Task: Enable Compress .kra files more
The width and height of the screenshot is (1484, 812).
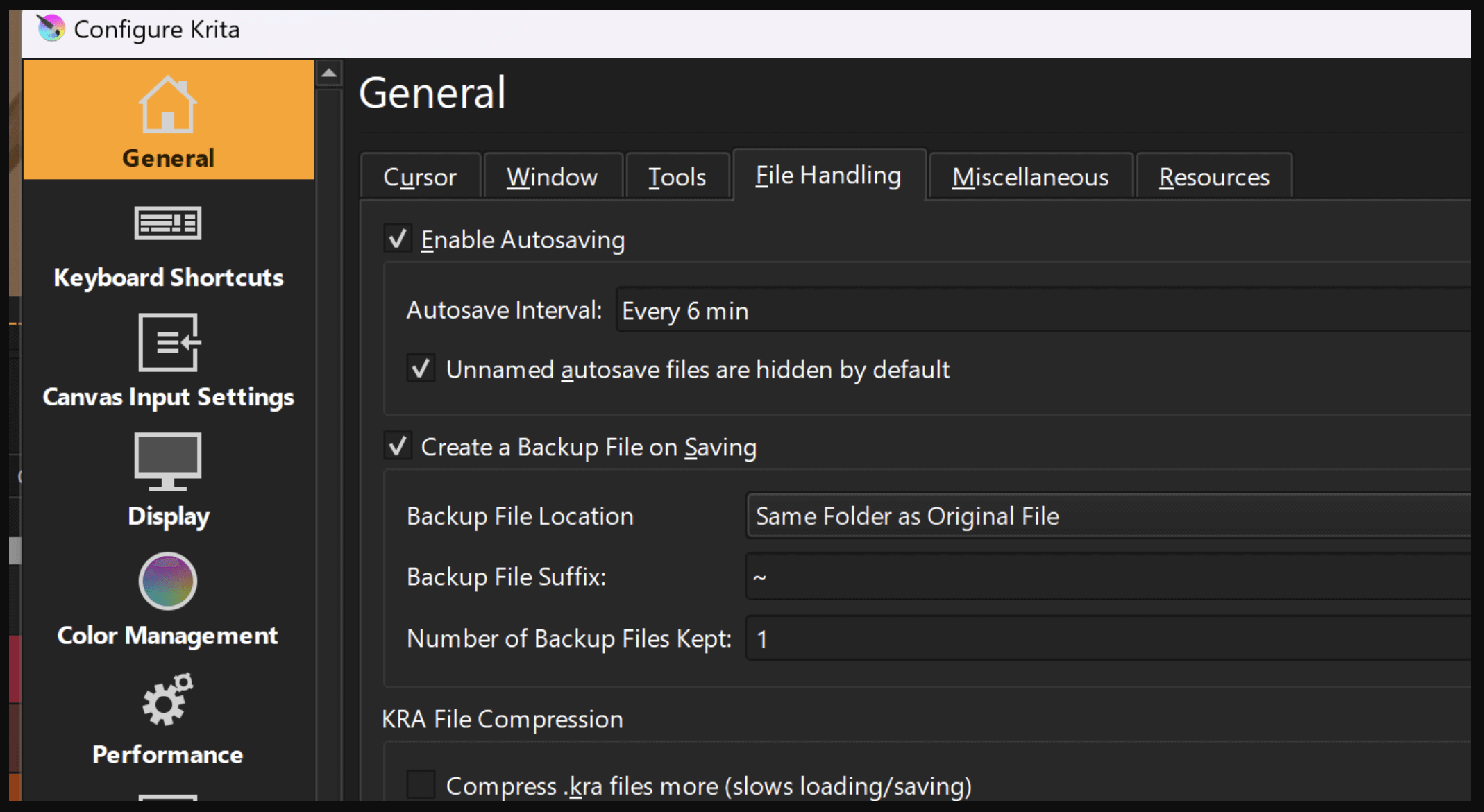Action: pyautogui.click(x=421, y=783)
